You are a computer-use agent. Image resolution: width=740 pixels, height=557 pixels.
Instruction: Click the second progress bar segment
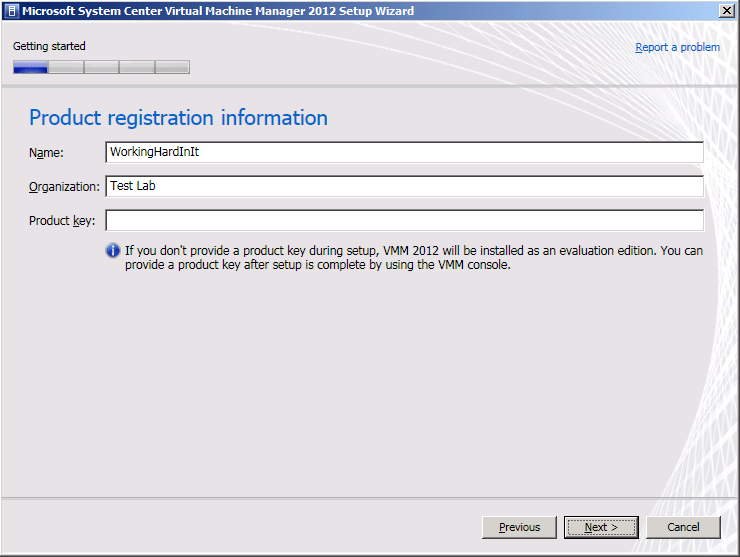tap(66, 67)
